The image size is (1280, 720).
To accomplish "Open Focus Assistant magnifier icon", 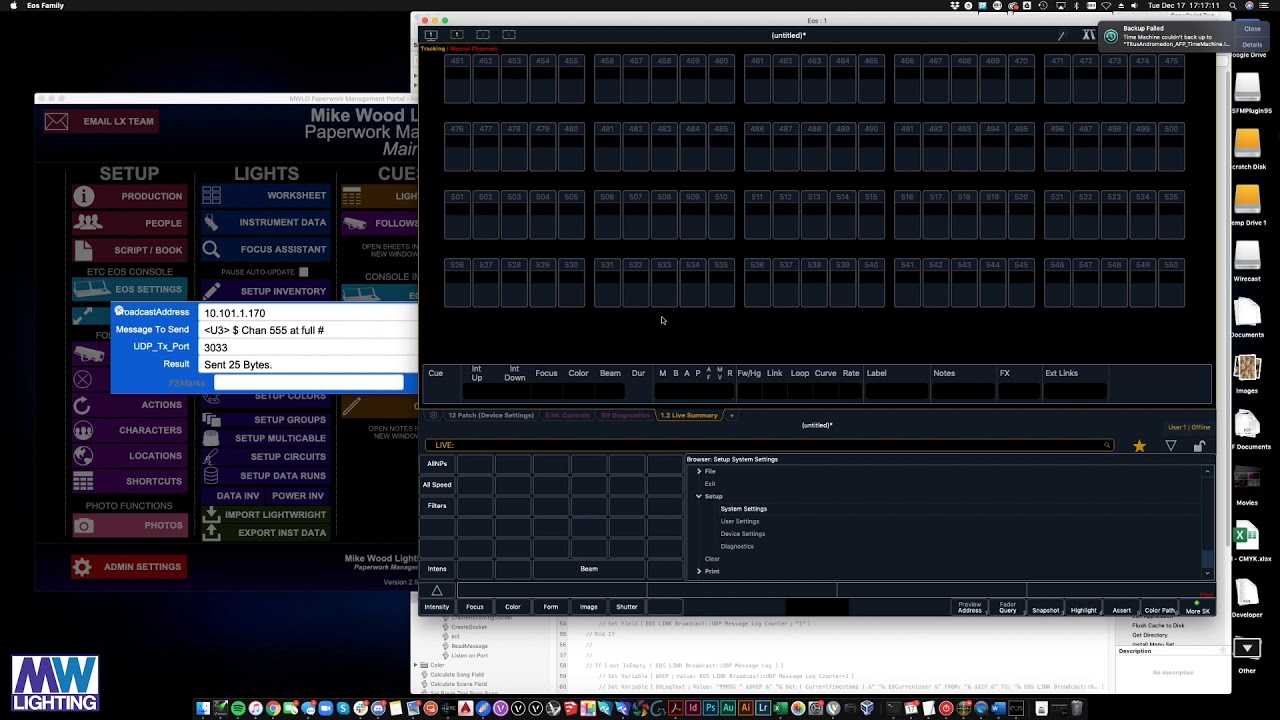I will point(211,249).
